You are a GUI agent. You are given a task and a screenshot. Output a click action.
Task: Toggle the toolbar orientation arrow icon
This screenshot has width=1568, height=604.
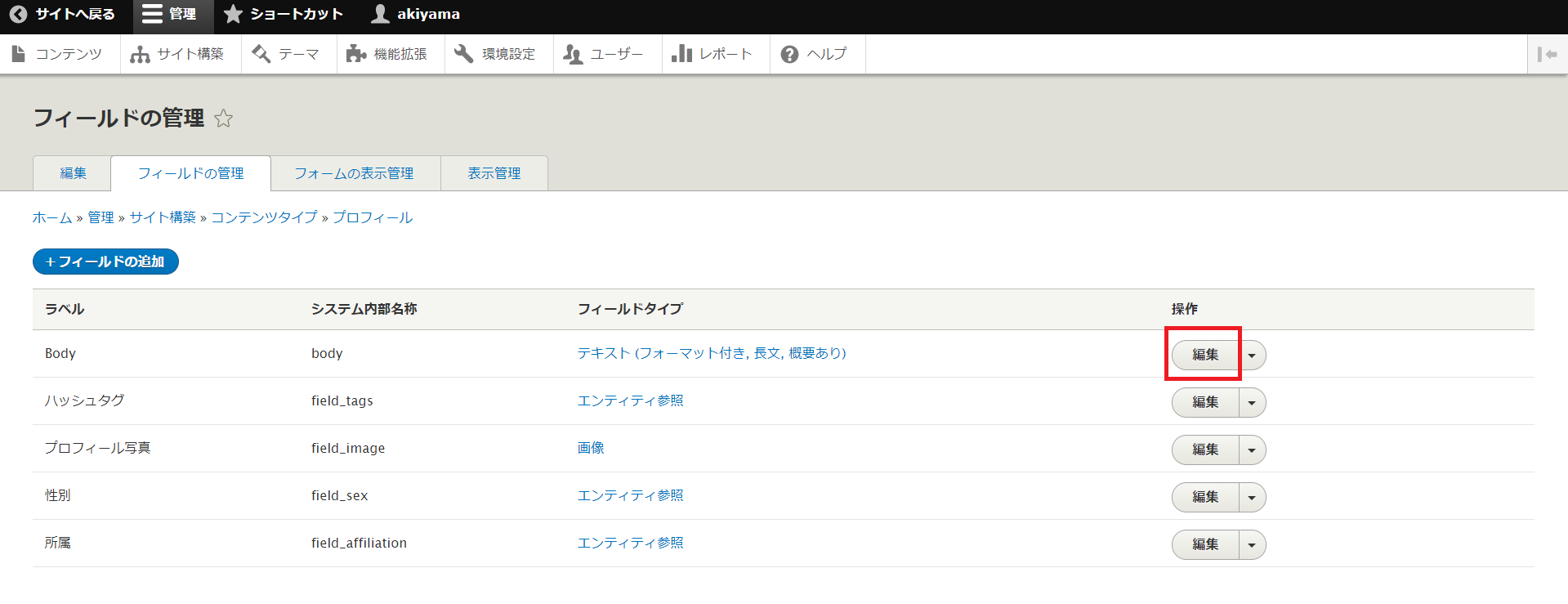click(1547, 54)
